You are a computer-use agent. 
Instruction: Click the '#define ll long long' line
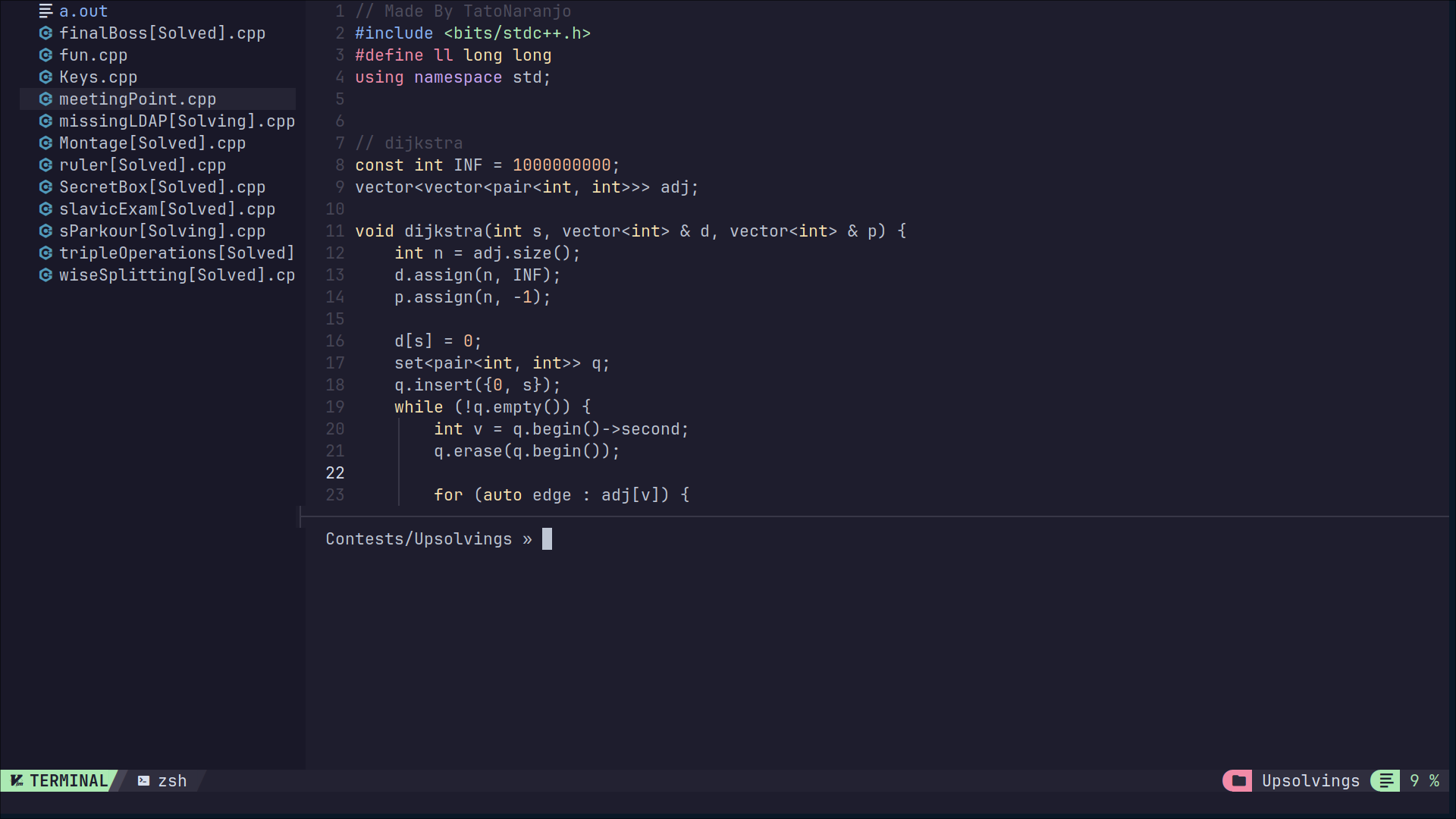coord(453,55)
